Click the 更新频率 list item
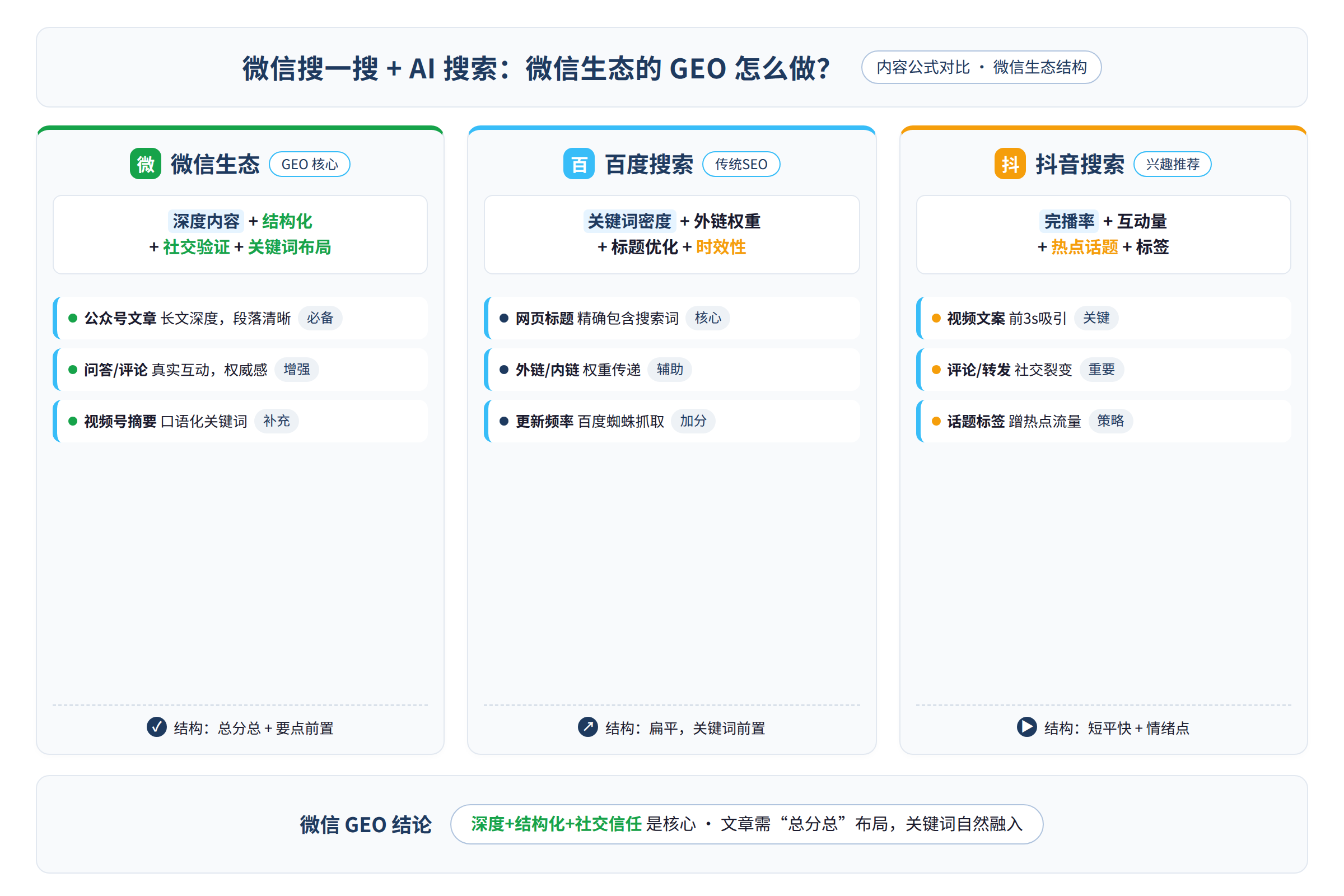 pos(671,421)
